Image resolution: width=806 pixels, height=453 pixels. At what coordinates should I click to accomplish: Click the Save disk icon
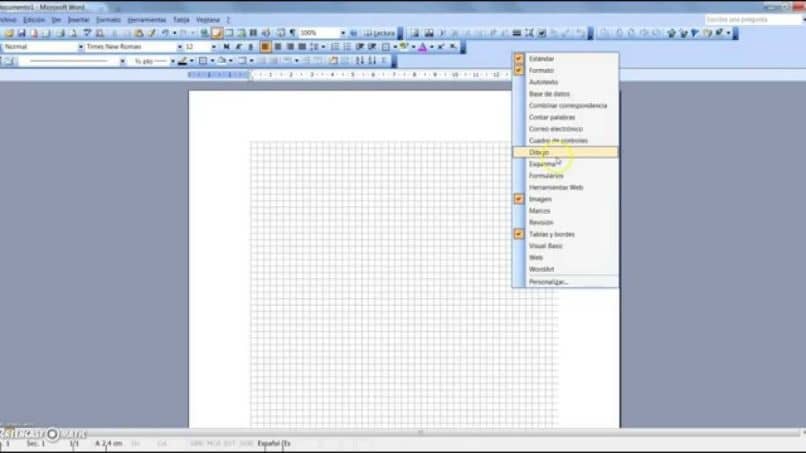pos(22,33)
